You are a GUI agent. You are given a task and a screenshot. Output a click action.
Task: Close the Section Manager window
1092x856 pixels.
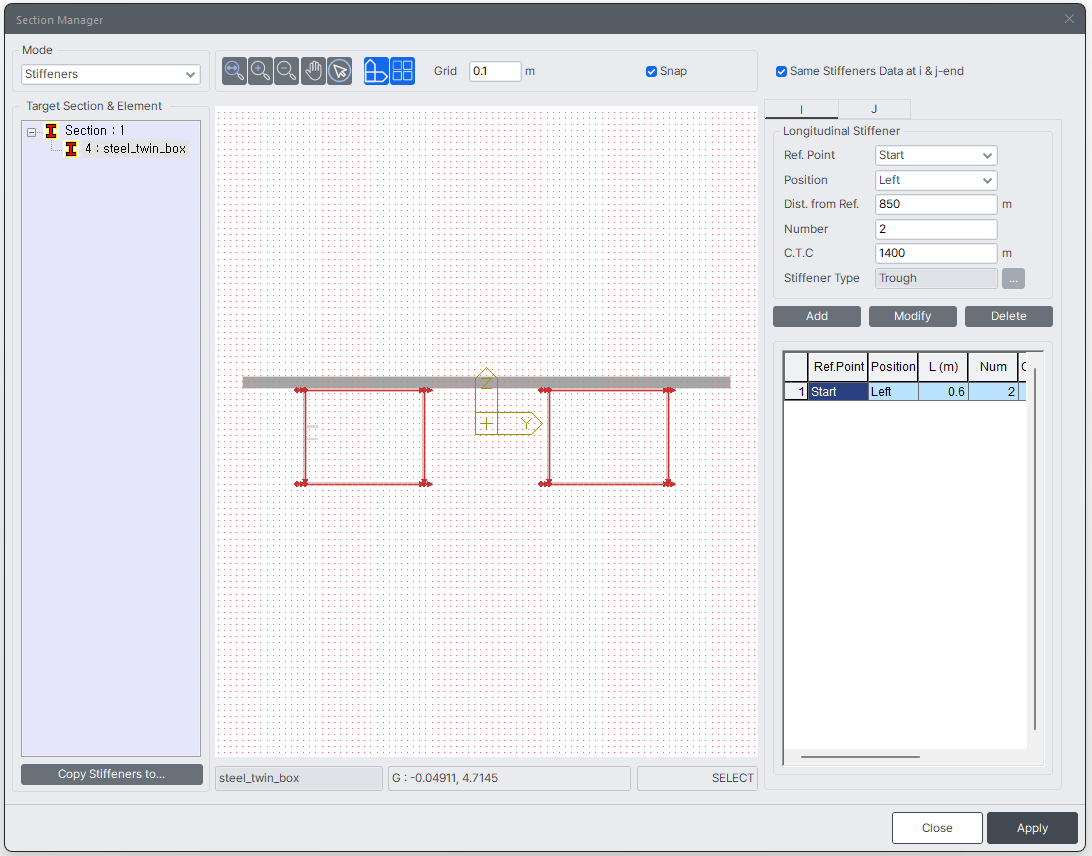pos(1070,19)
